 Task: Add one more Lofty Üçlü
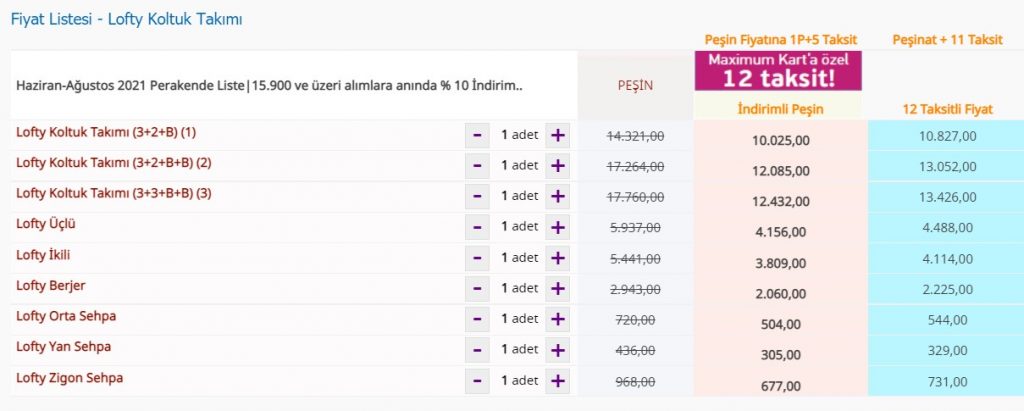557,227
